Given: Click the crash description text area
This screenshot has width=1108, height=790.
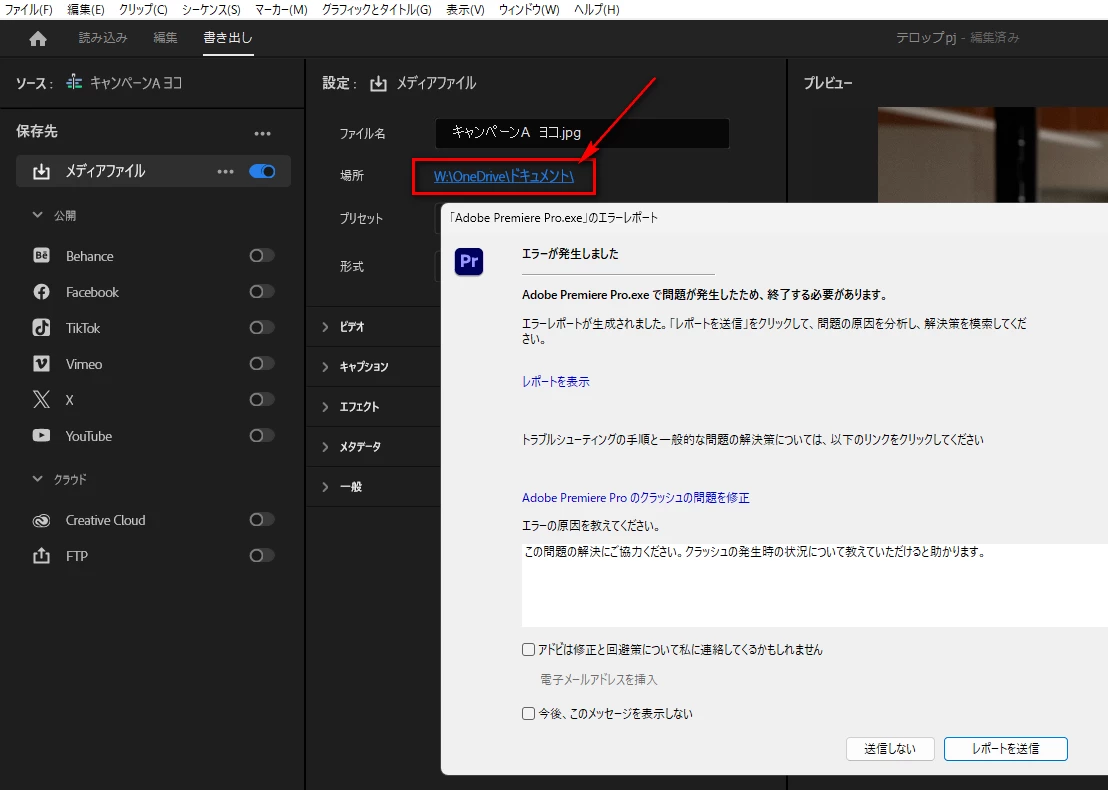Looking at the screenshot, I should point(815,585).
